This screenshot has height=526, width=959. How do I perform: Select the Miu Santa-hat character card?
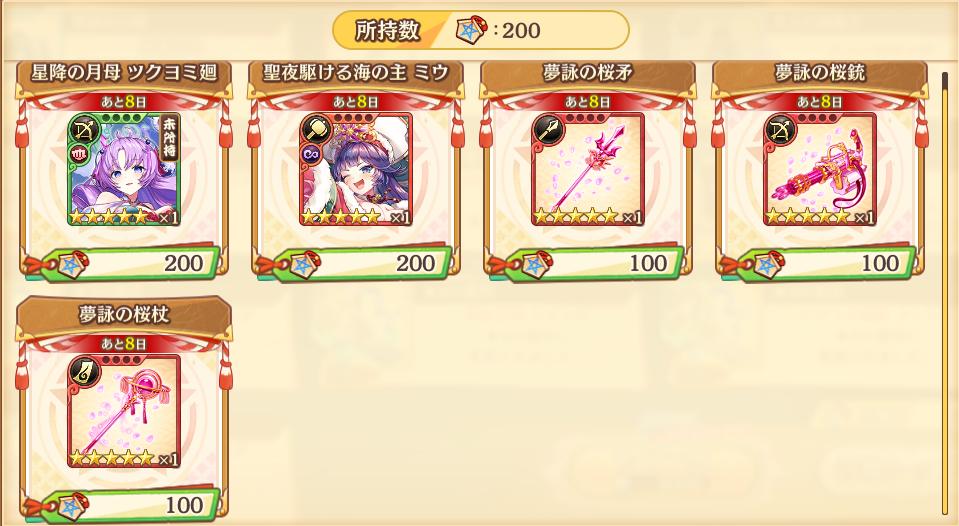tap(356, 169)
